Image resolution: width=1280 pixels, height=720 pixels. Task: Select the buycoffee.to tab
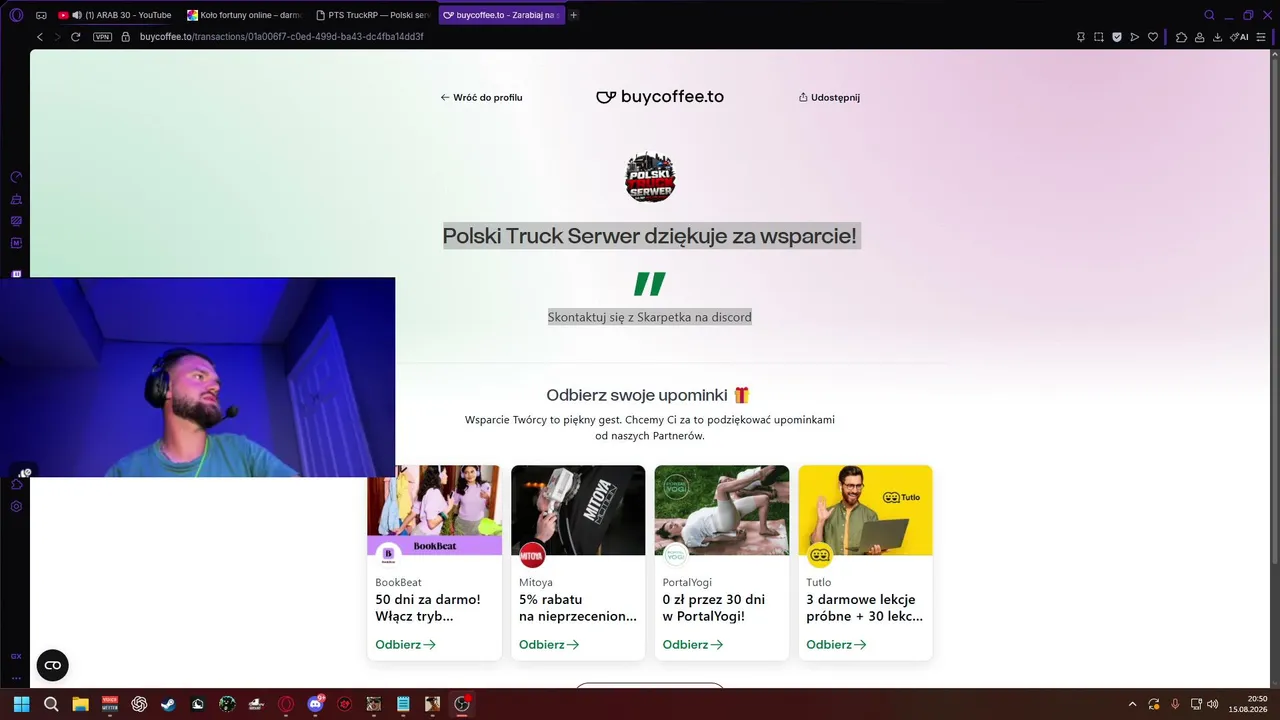502,15
